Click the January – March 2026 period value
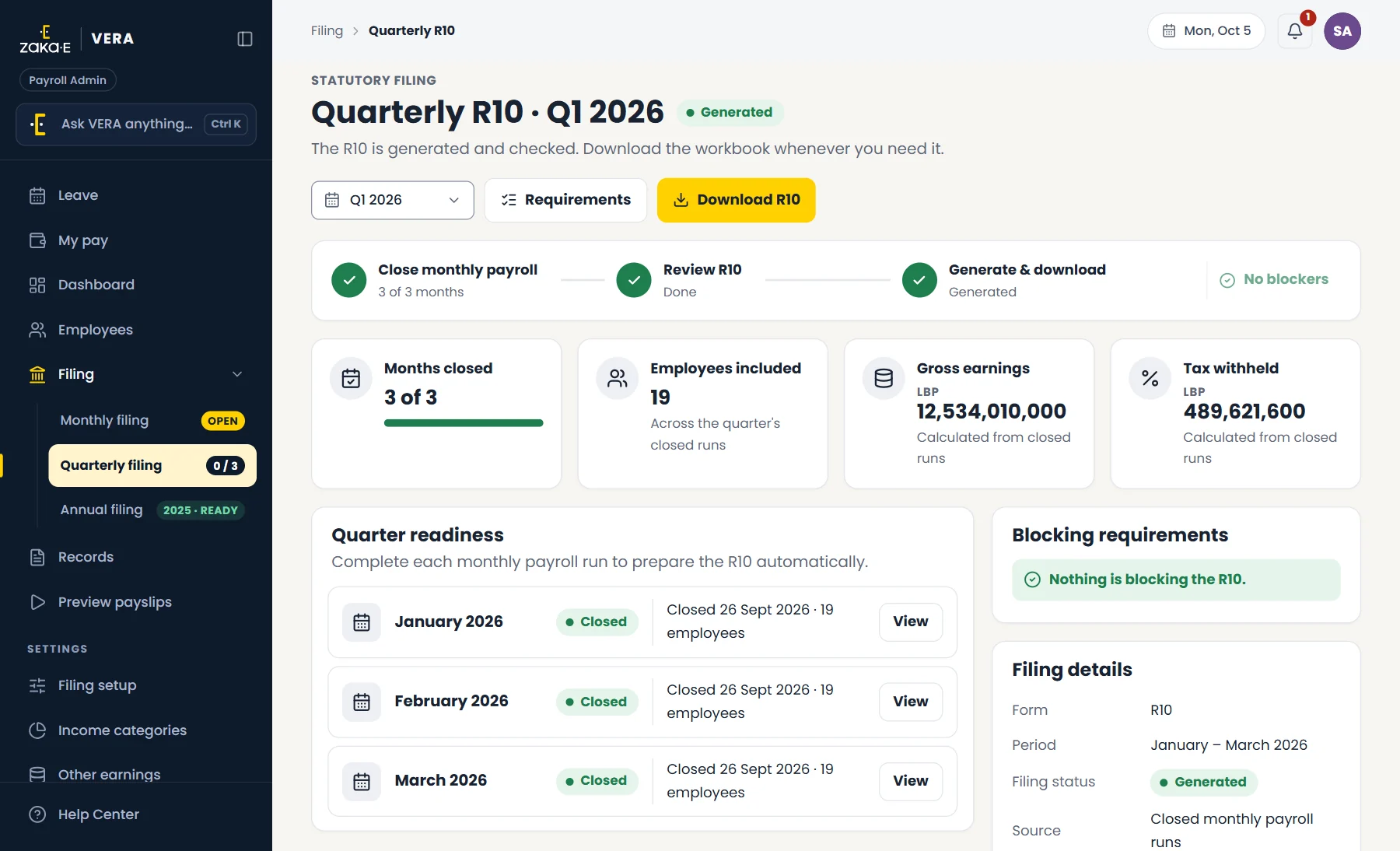Image resolution: width=1400 pixels, height=851 pixels. pos(1229,745)
